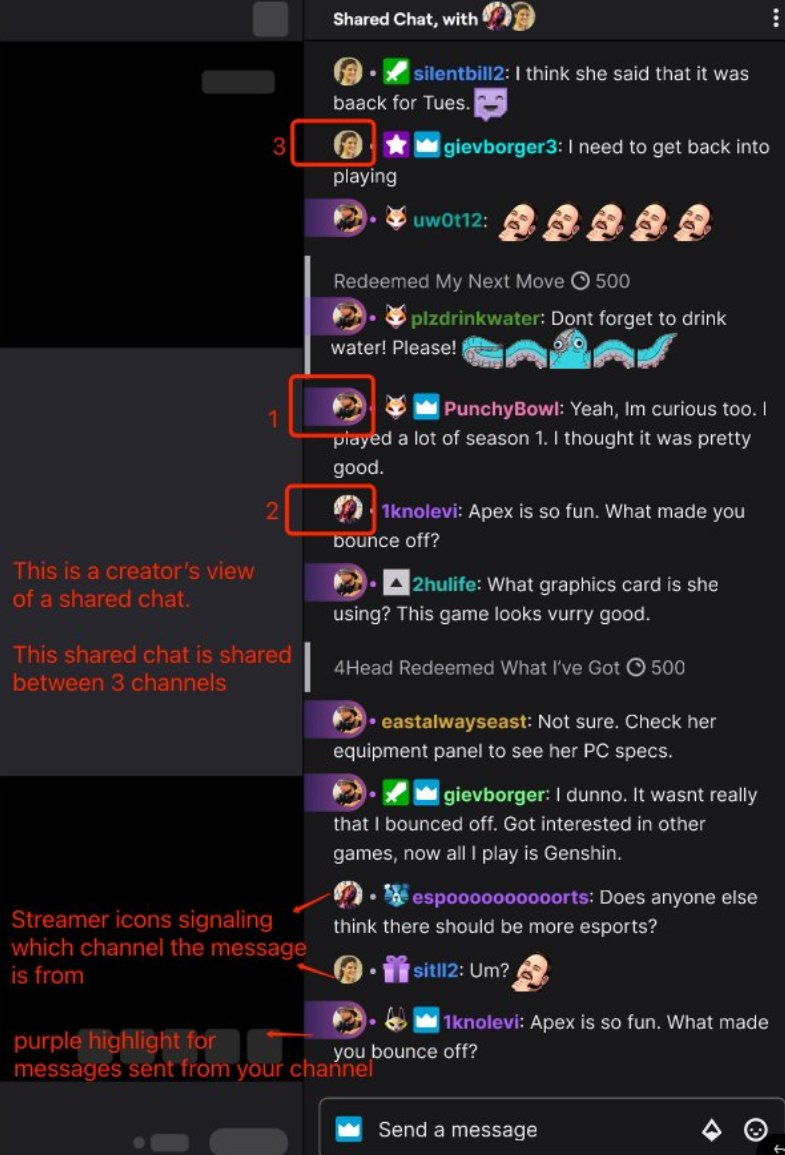785x1155 pixels.
Task: Click the crown badge in message input
Action: [348, 1128]
